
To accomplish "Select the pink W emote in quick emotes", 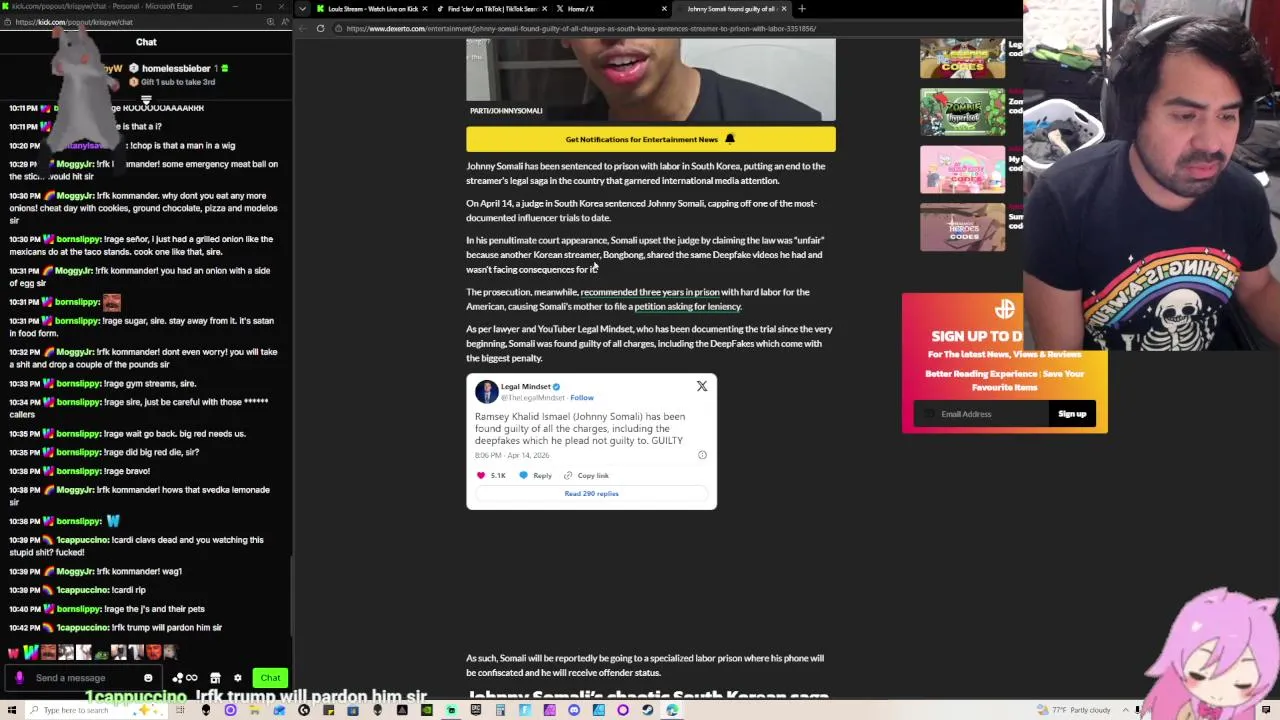I will (x=13, y=653).
